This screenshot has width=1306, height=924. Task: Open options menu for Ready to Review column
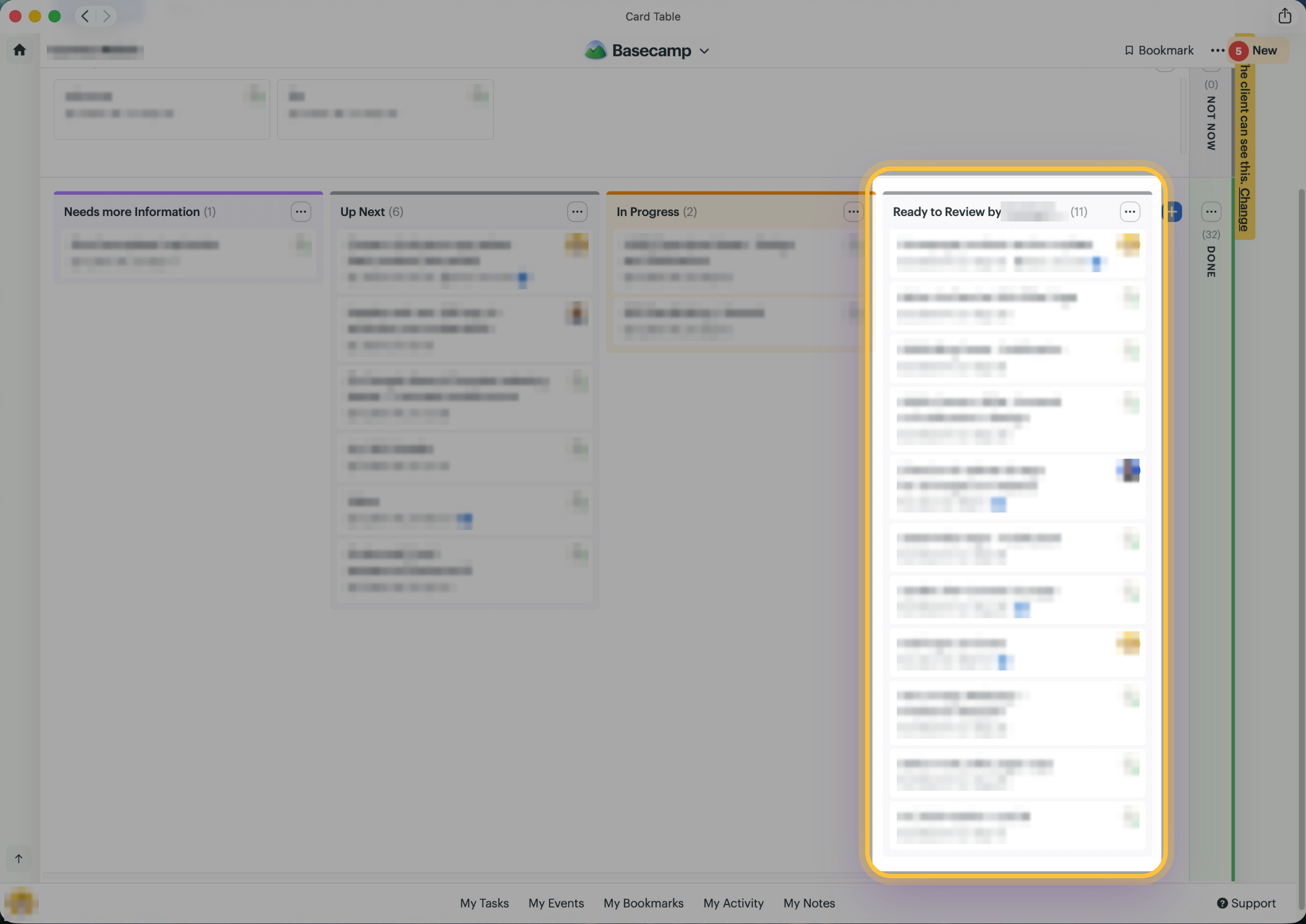[1130, 212]
